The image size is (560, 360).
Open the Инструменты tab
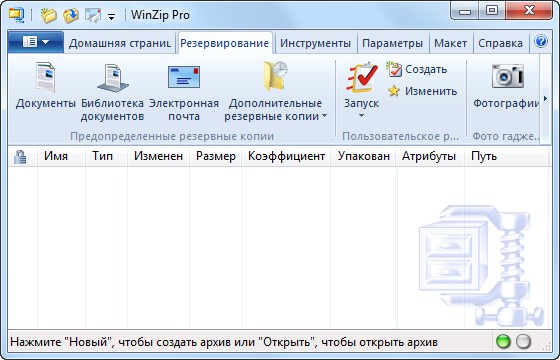coord(315,43)
